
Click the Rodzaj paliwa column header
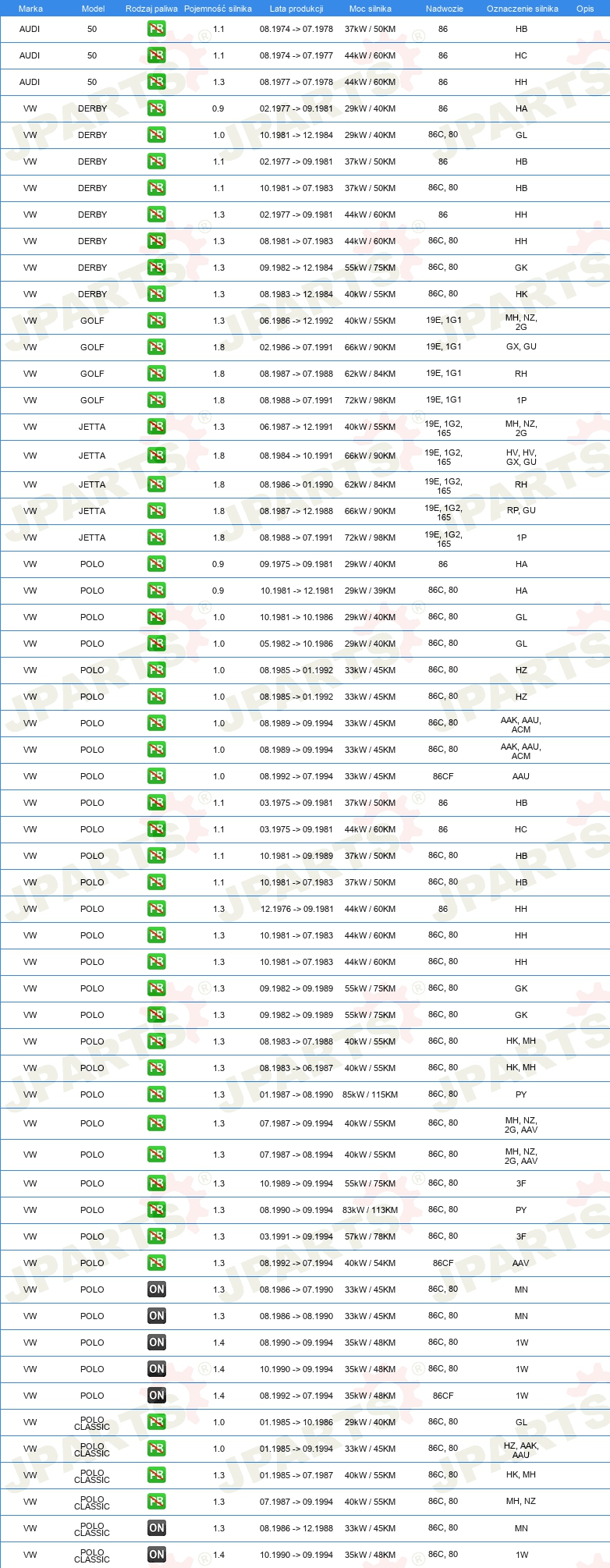pyautogui.click(x=151, y=9)
